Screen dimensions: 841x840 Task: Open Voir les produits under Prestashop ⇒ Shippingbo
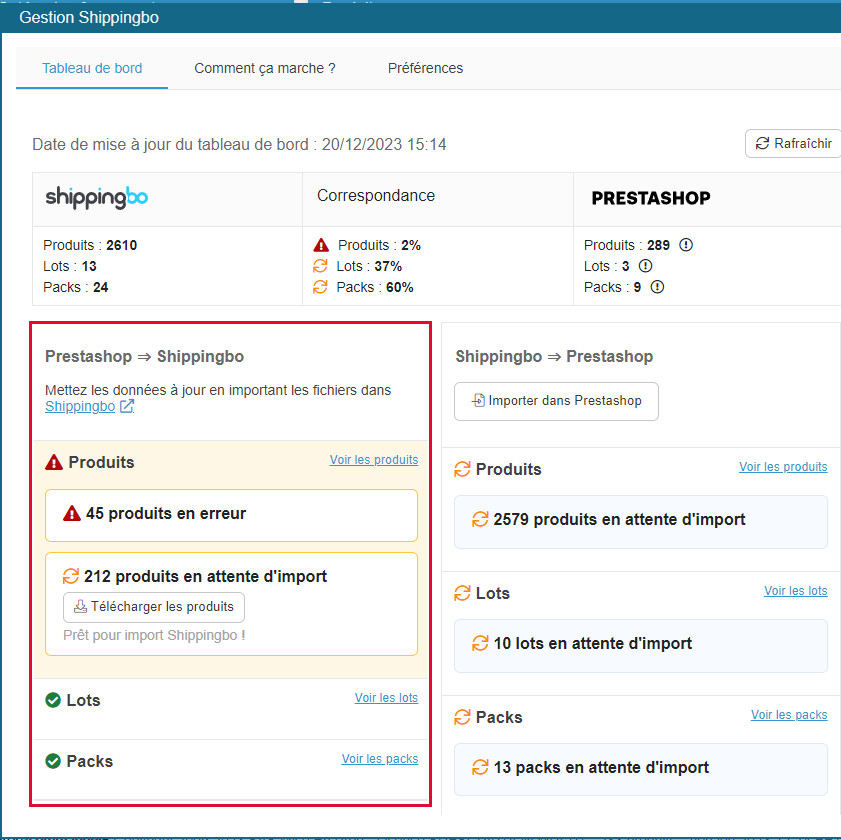374,460
